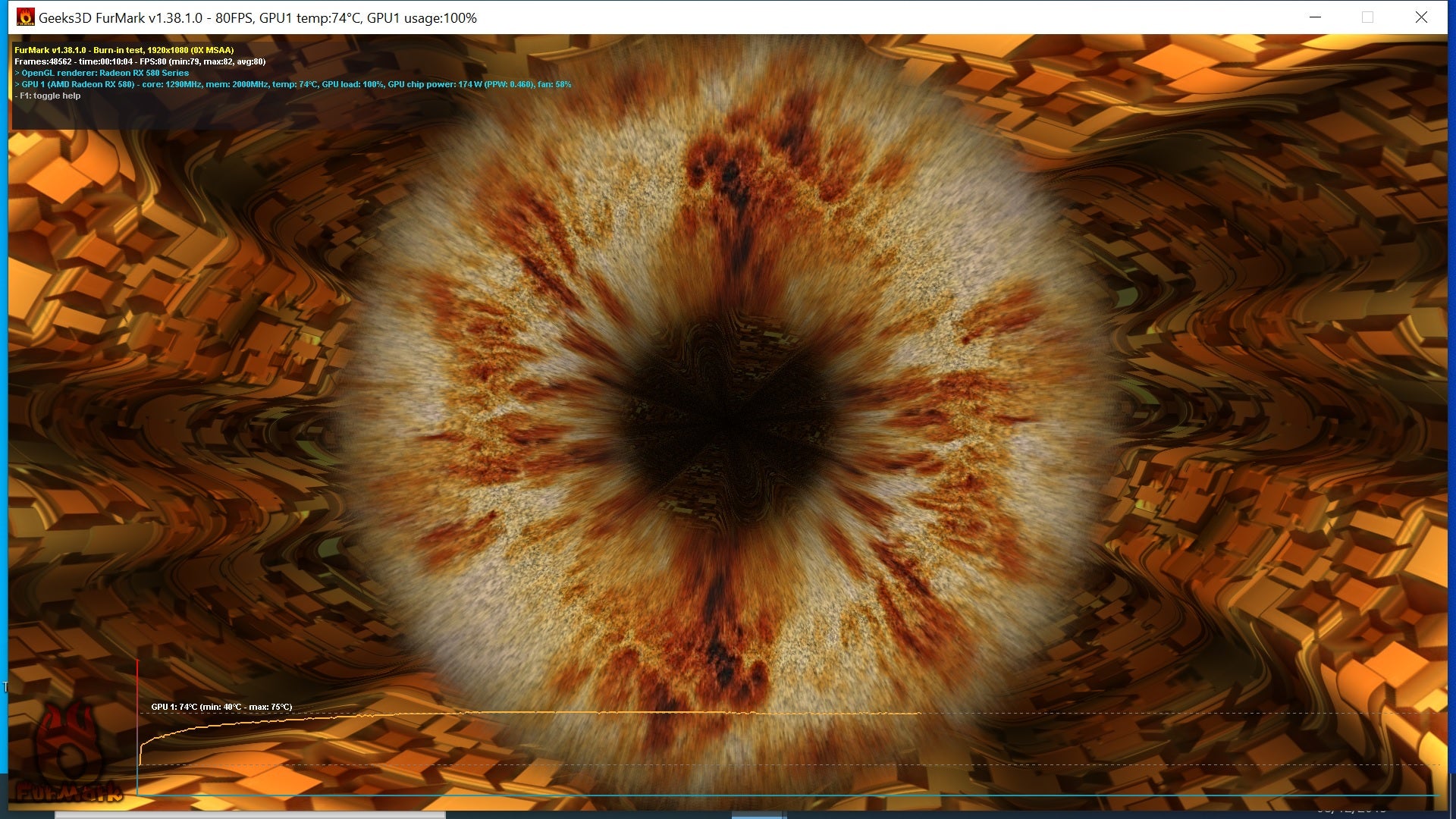1456x819 pixels.
Task: Click the partially hidden taskbar date at bottom-right
Action: click(1351, 812)
